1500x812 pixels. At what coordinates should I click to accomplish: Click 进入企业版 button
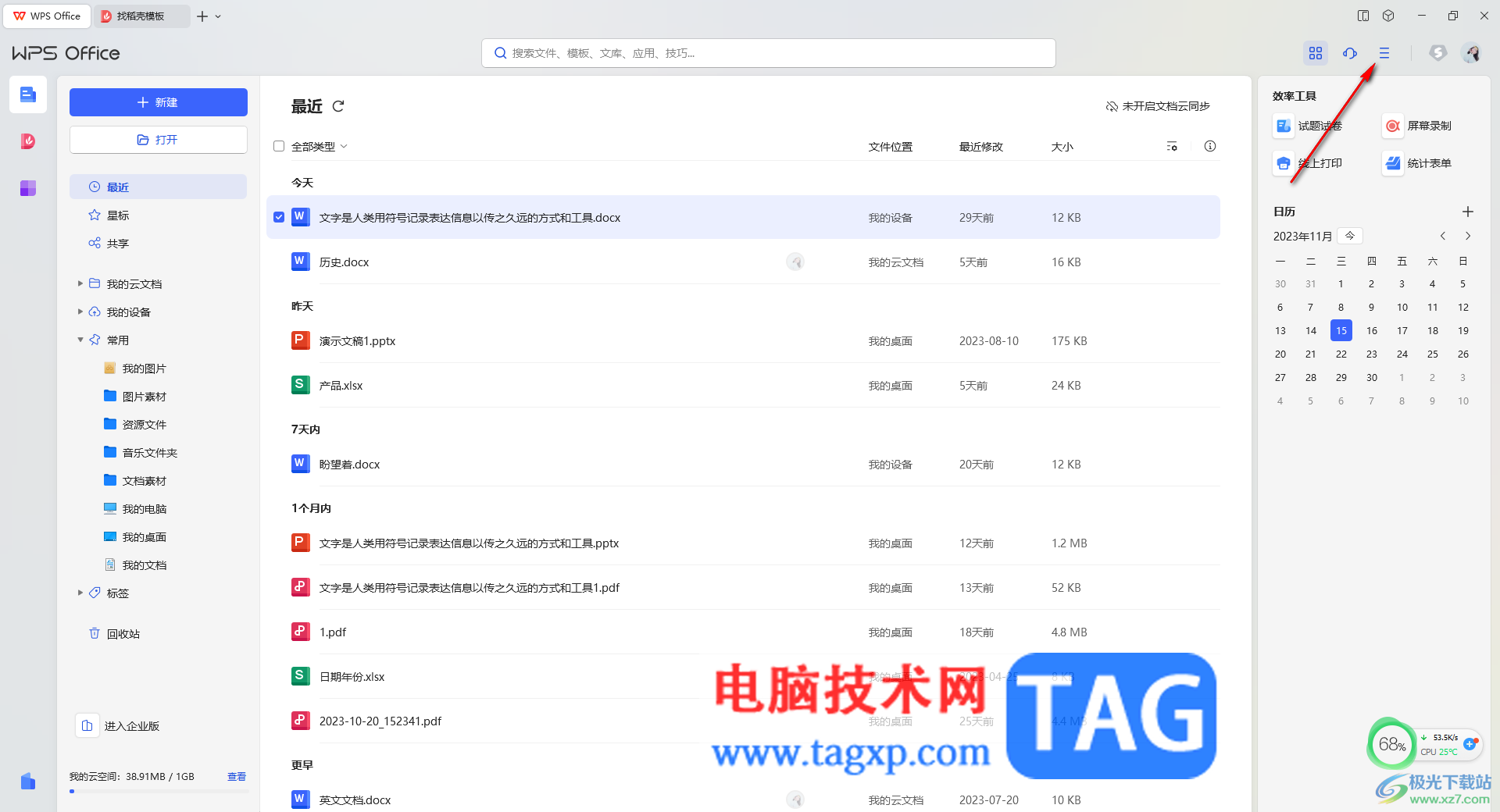click(119, 726)
